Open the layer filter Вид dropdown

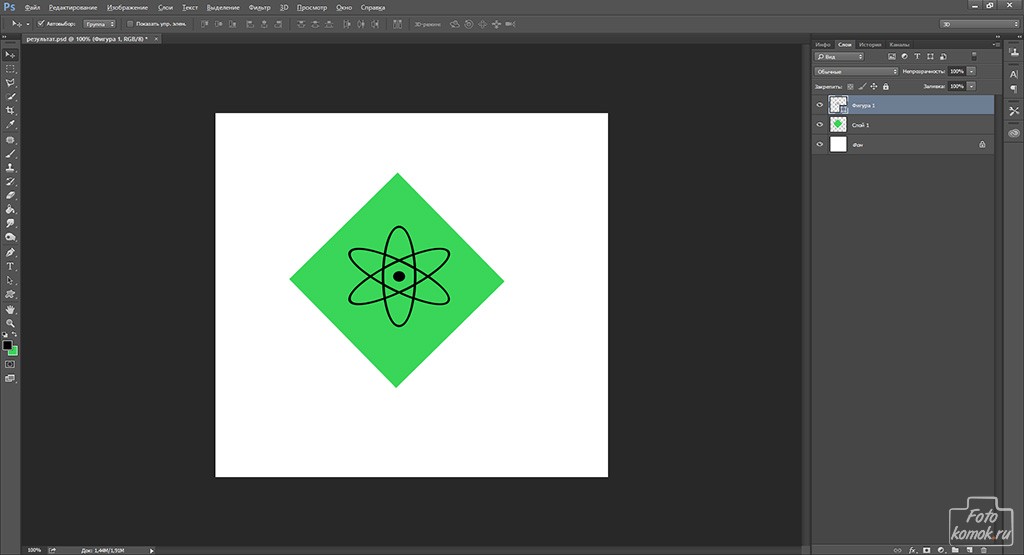[x=839, y=57]
